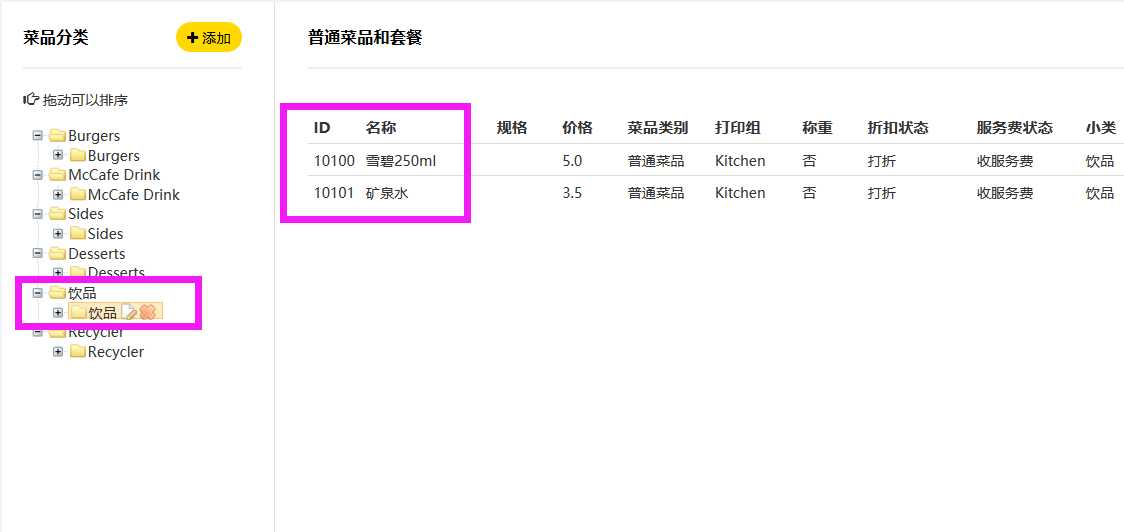Select the child Burgers tree label

(x=113, y=155)
